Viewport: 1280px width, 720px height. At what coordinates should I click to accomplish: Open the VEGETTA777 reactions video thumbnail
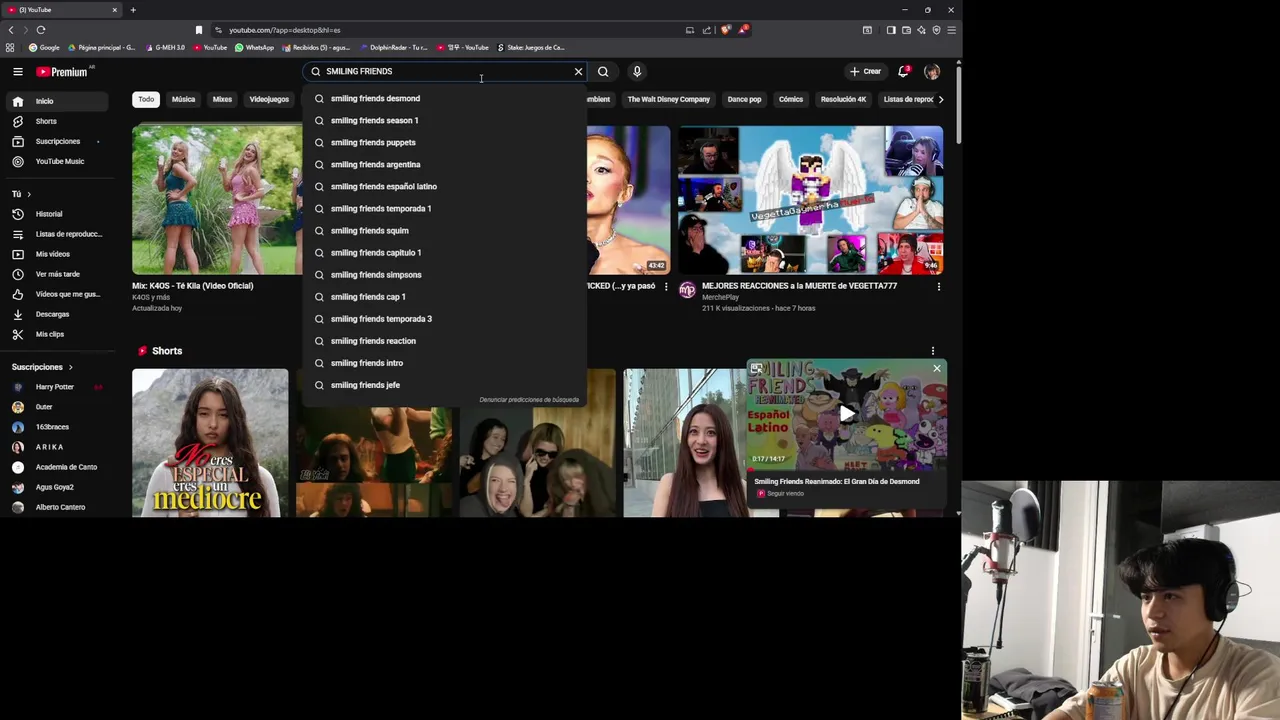[811, 200]
